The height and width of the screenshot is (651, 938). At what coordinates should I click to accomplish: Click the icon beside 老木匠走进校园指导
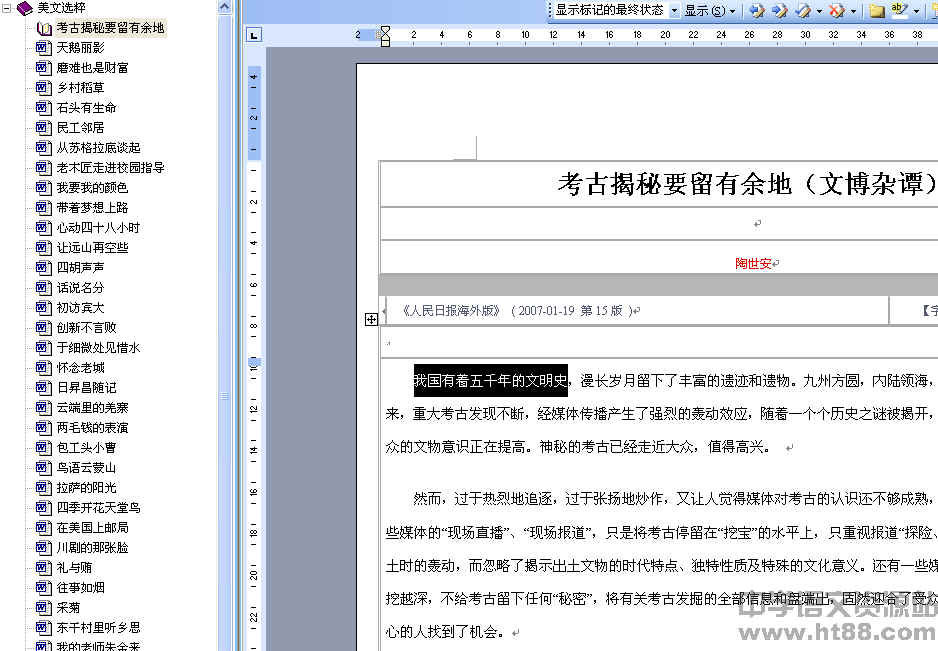(x=44, y=168)
